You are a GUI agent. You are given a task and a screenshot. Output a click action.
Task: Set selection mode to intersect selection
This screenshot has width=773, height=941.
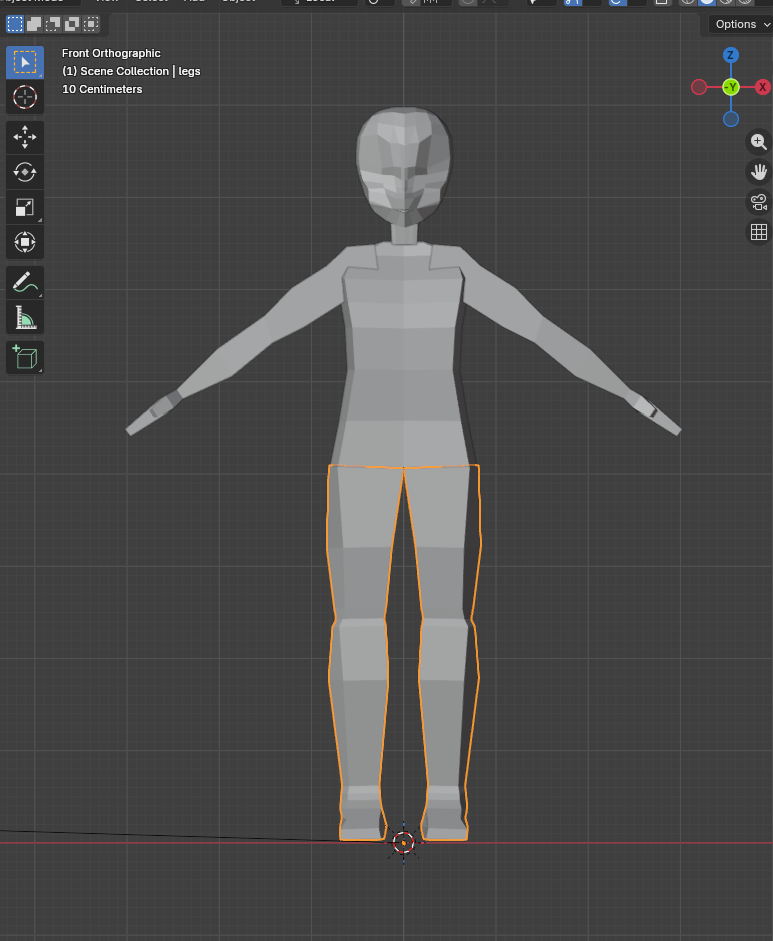point(91,24)
